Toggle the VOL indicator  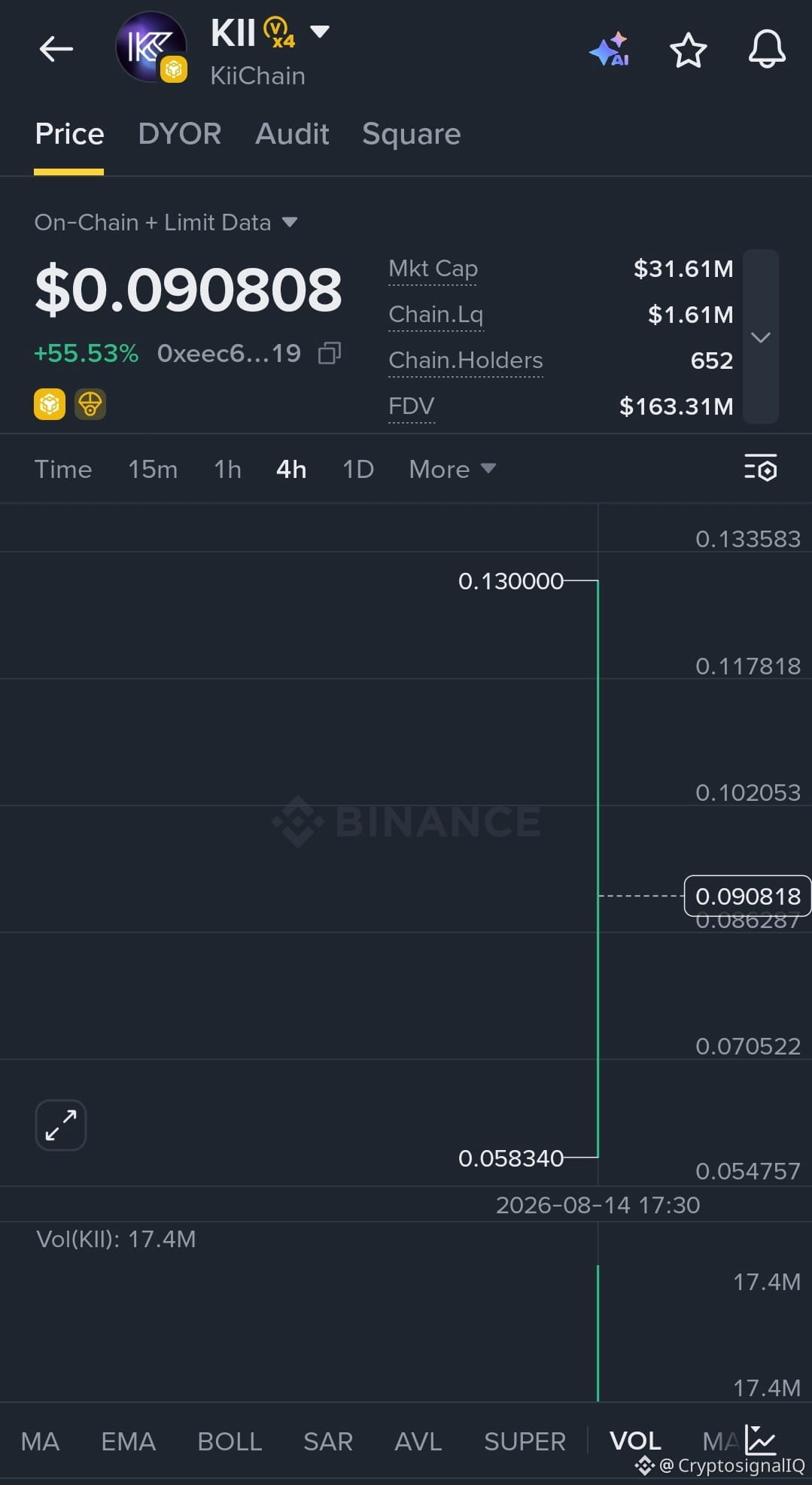click(635, 1441)
